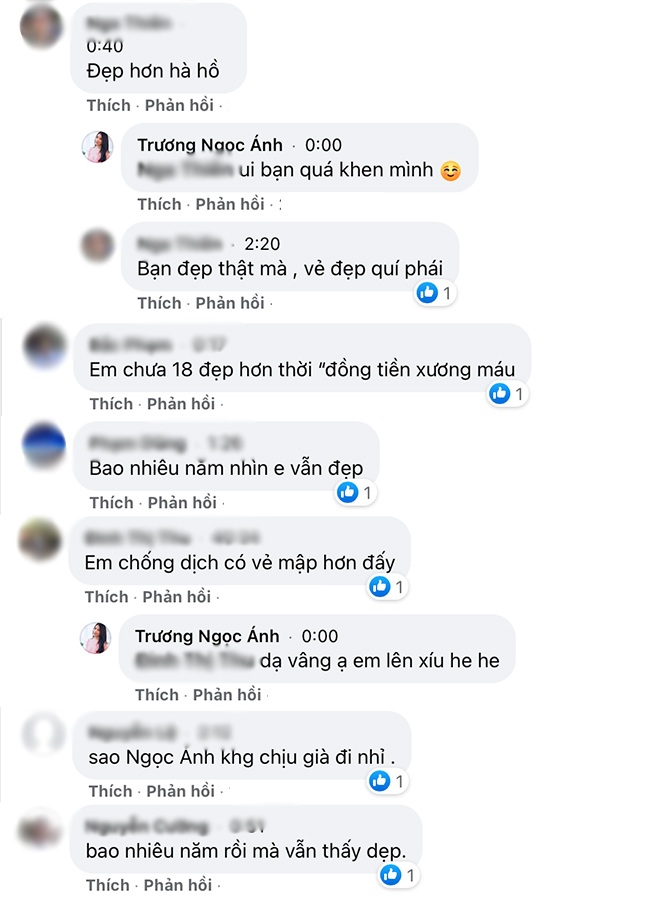Click Phản hồi under 'vẻ đẹp quí phái' comment
The width and height of the screenshot is (660, 901).
[x=230, y=303]
